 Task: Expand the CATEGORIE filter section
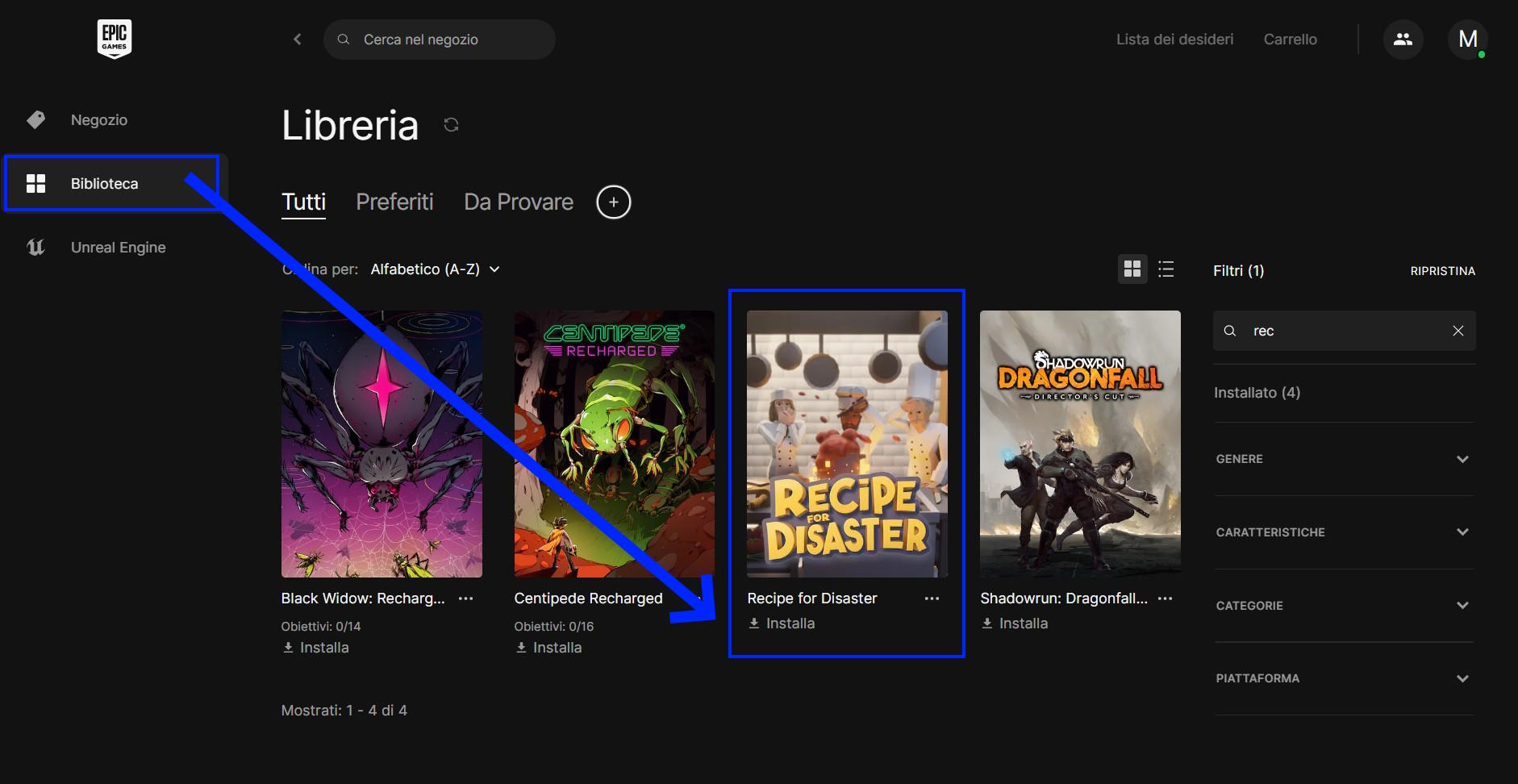pos(1344,606)
